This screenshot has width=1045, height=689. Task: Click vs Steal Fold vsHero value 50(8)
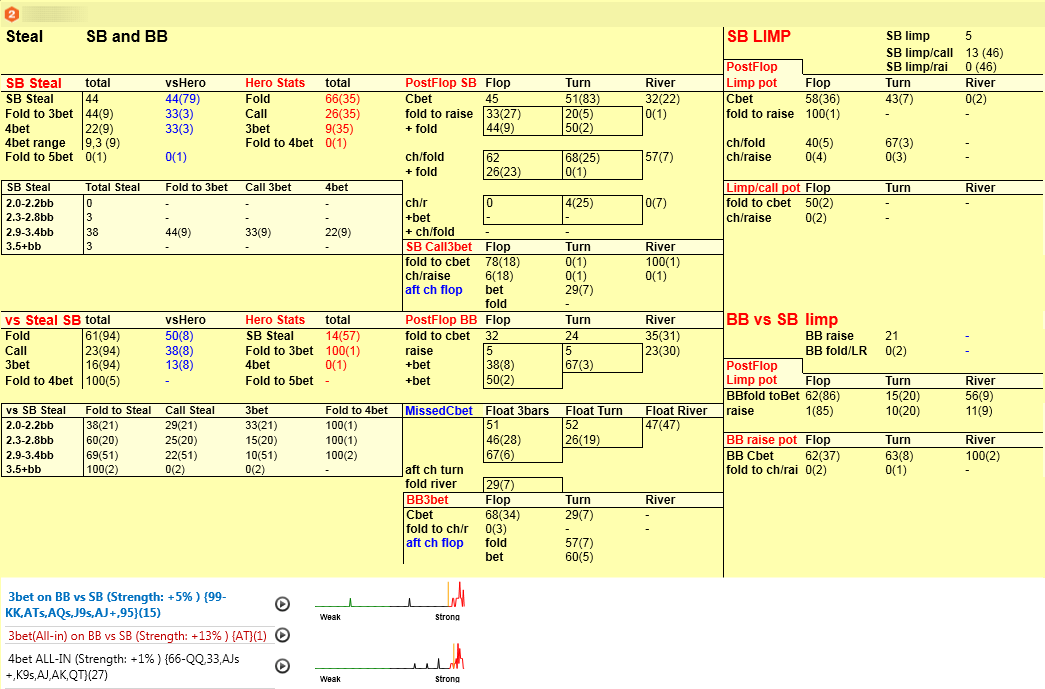179,336
